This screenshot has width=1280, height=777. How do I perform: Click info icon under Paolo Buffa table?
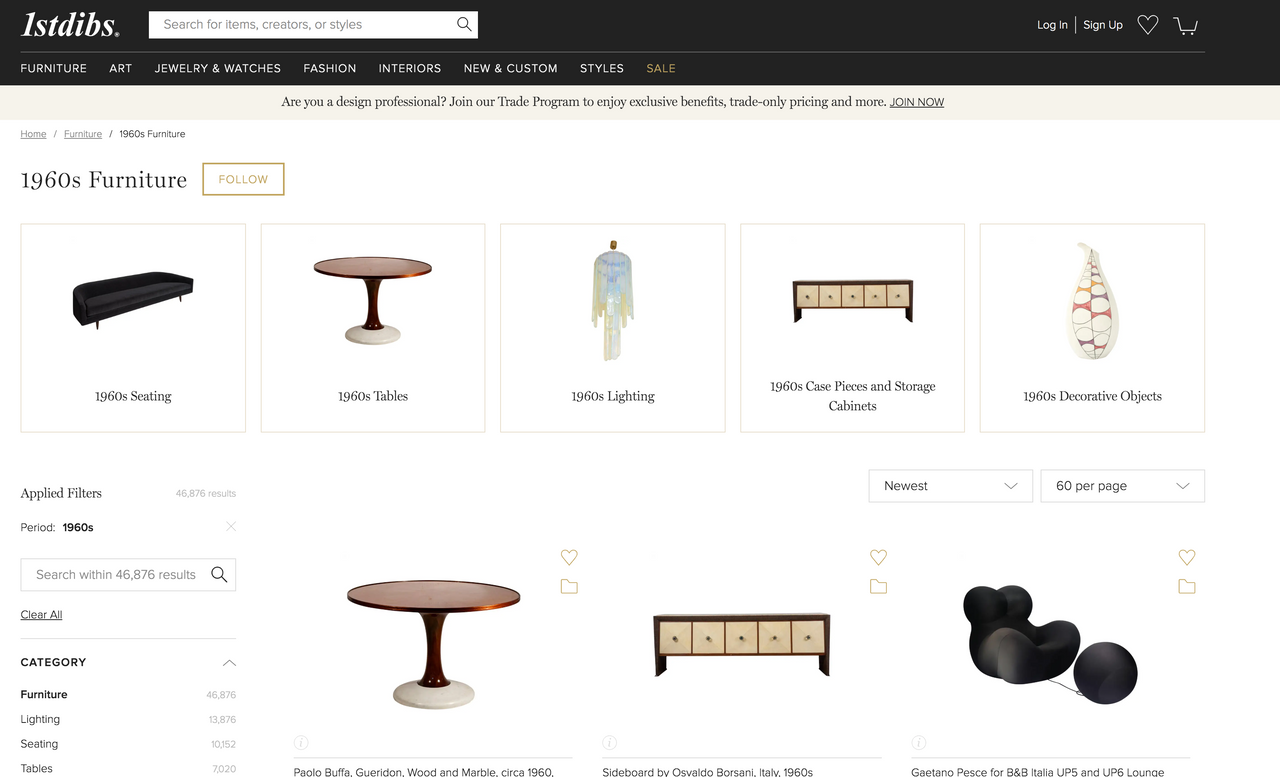301,742
